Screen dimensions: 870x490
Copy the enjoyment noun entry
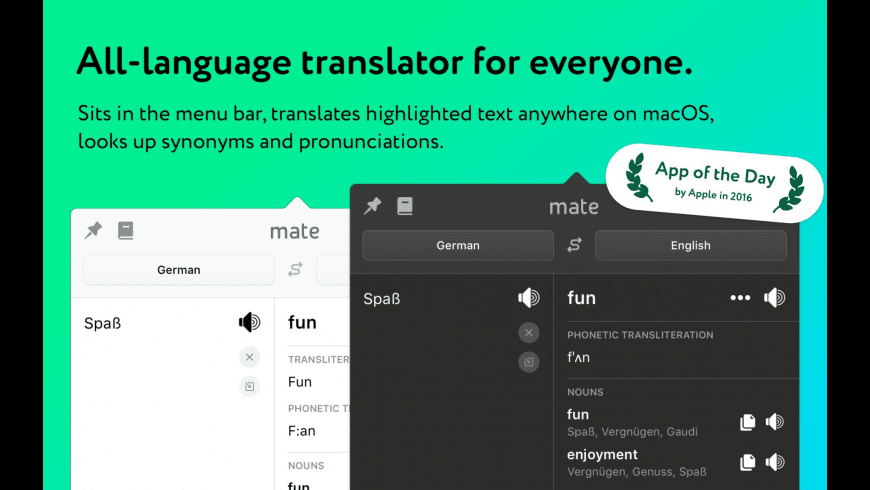tap(747, 462)
